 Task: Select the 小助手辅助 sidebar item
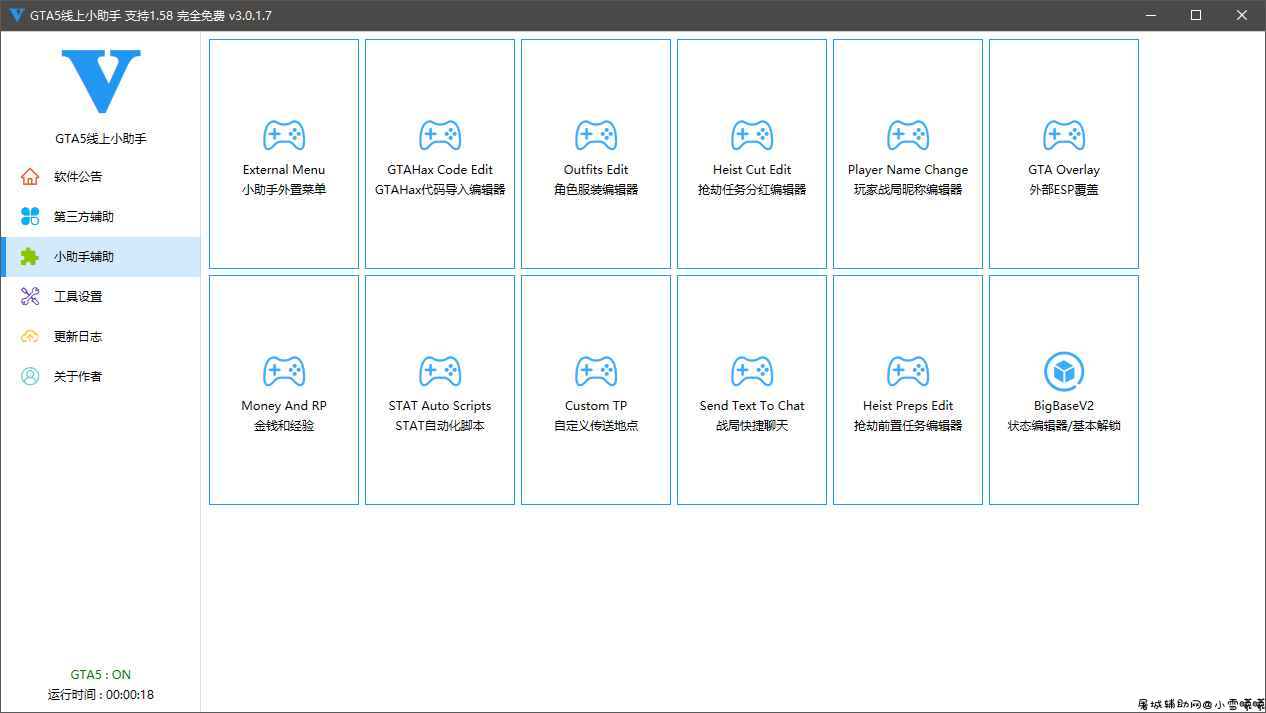[100, 257]
